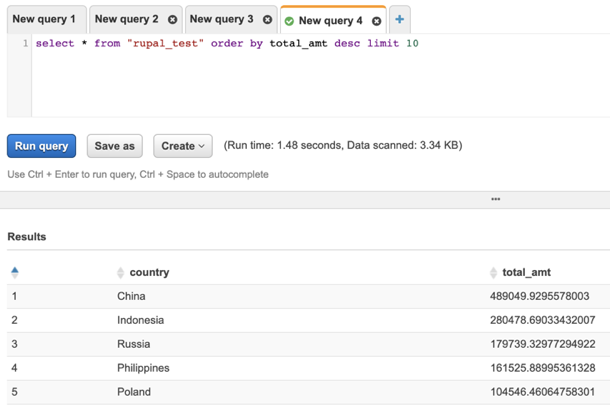Screen dimensions: 610x409
Task: Click the total_amt keyword in the query
Action: pyautogui.click(x=298, y=43)
